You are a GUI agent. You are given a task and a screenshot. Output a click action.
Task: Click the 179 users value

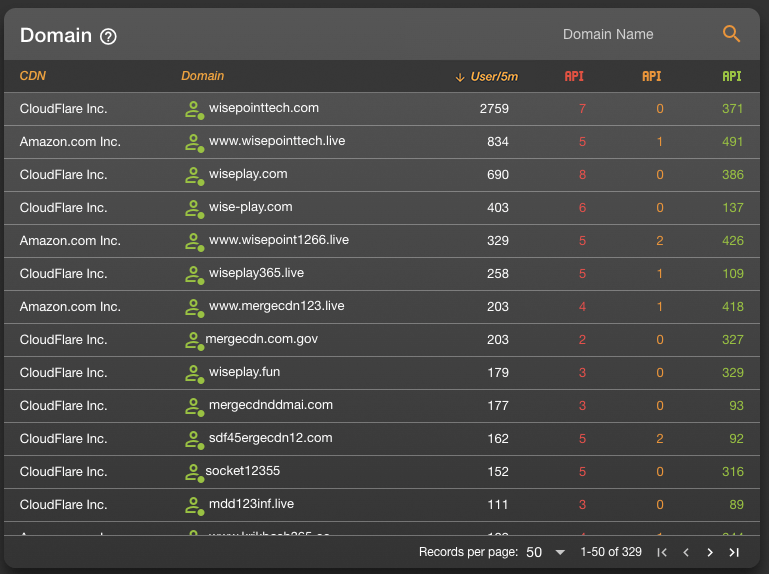coord(498,373)
